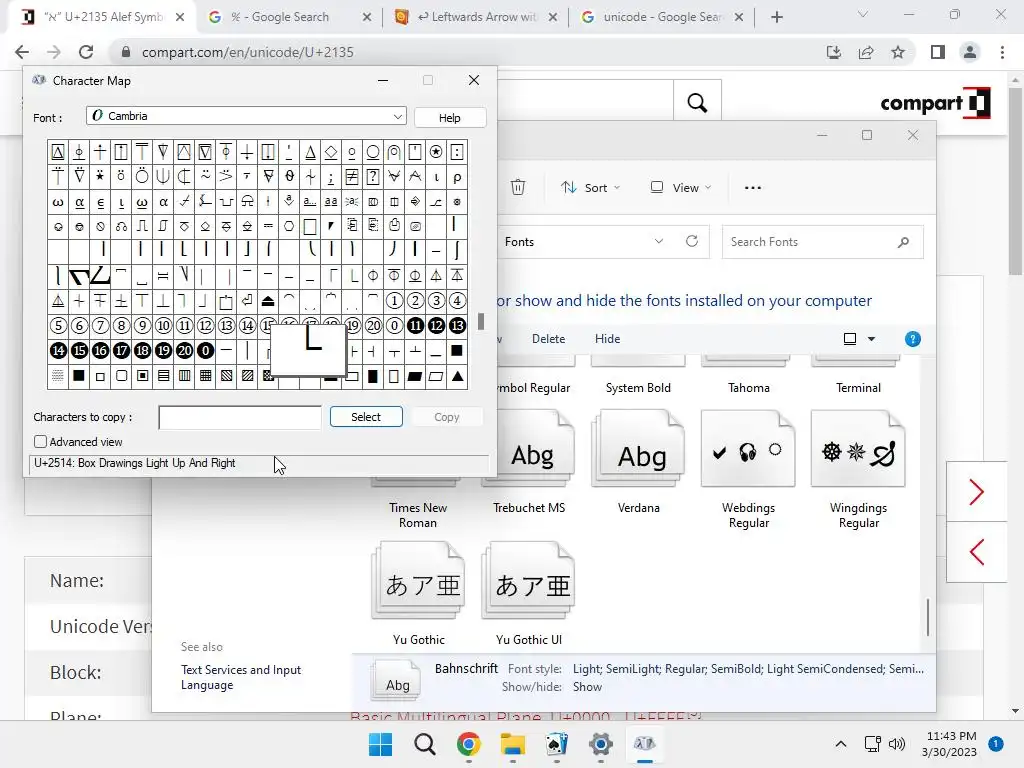Show hidden system tray icons
Image resolution: width=1024 pixels, height=768 pixels.
point(841,744)
